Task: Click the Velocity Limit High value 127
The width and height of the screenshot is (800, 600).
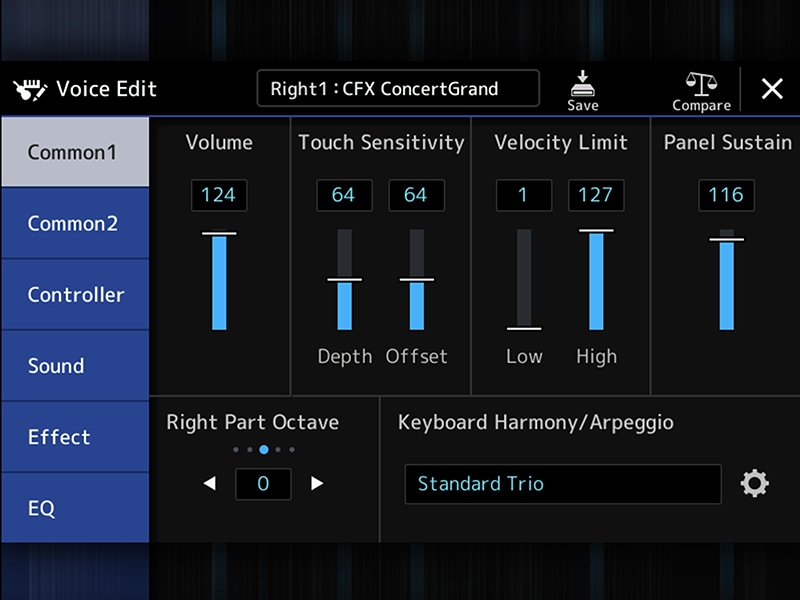Action: (x=595, y=195)
